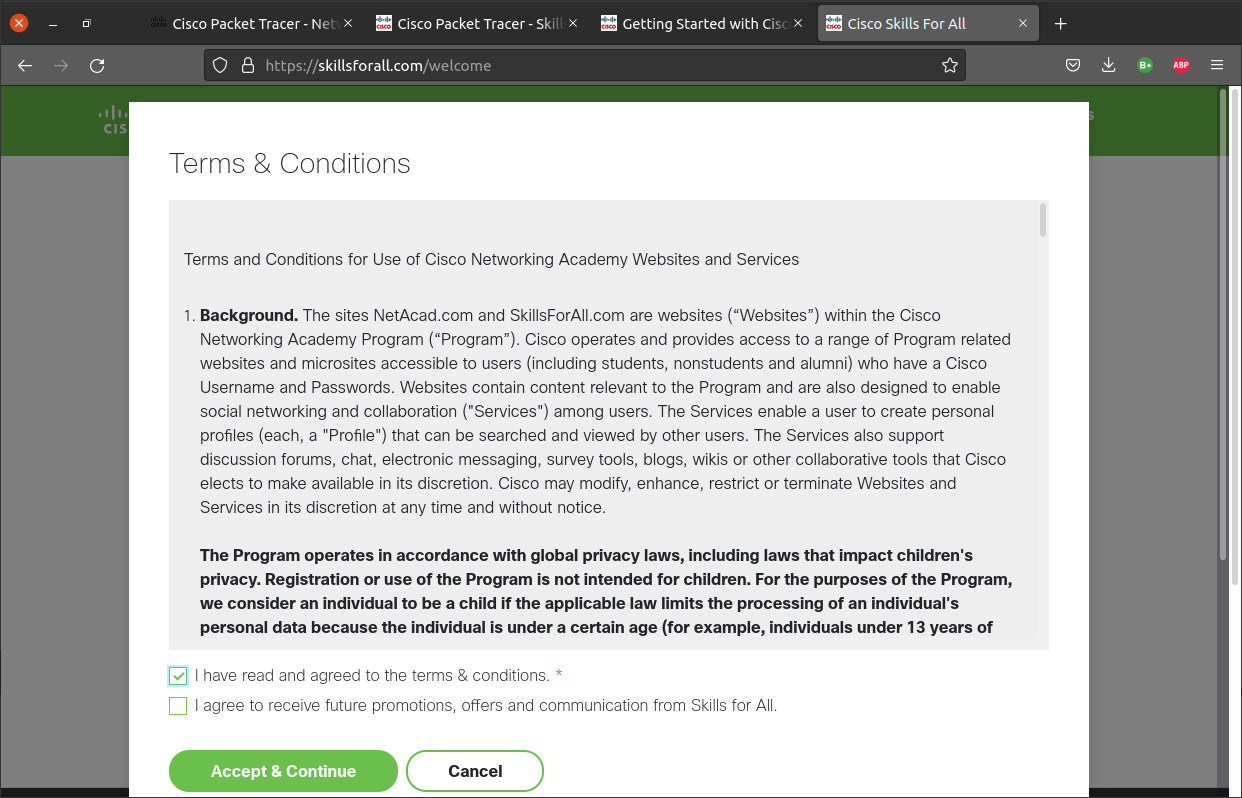Open the Save to Pocket icon

point(1072,65)
